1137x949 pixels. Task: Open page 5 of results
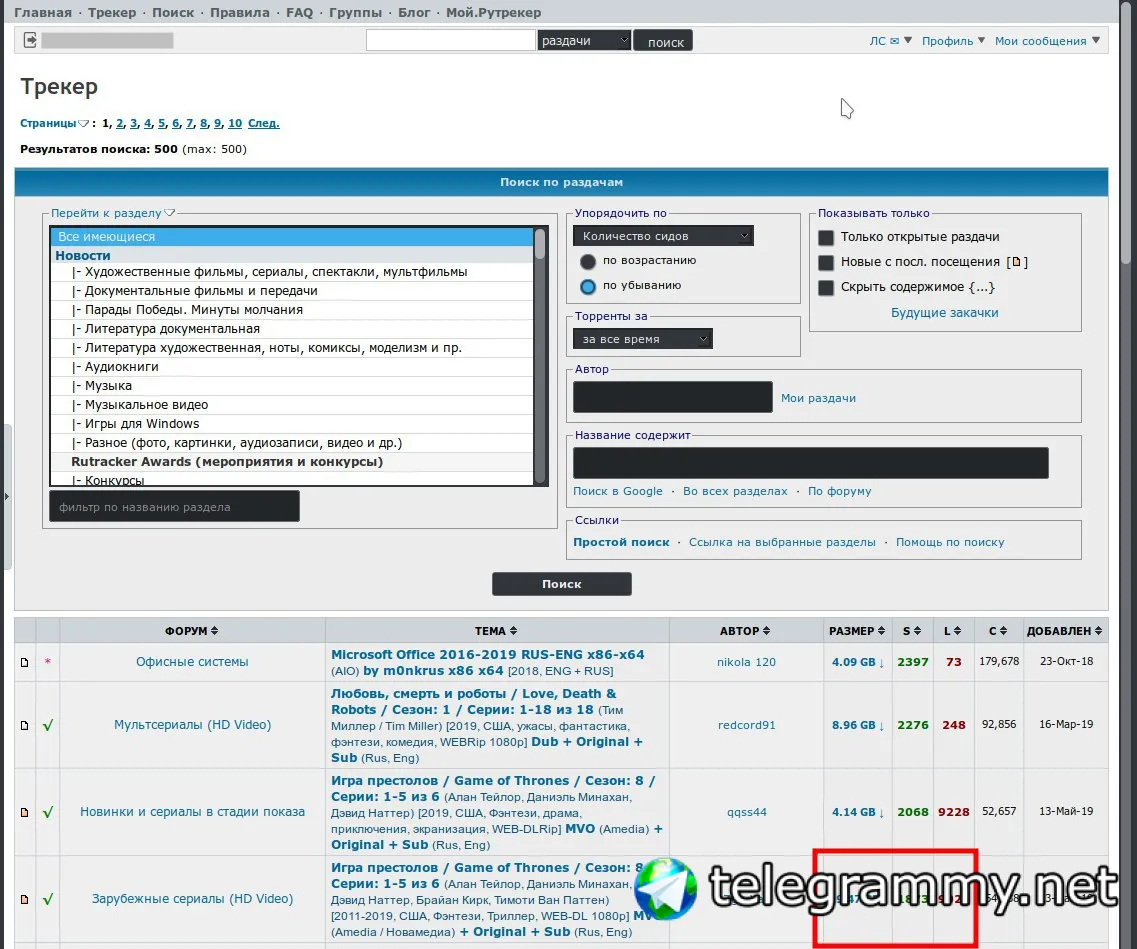(x=162, y=123)
